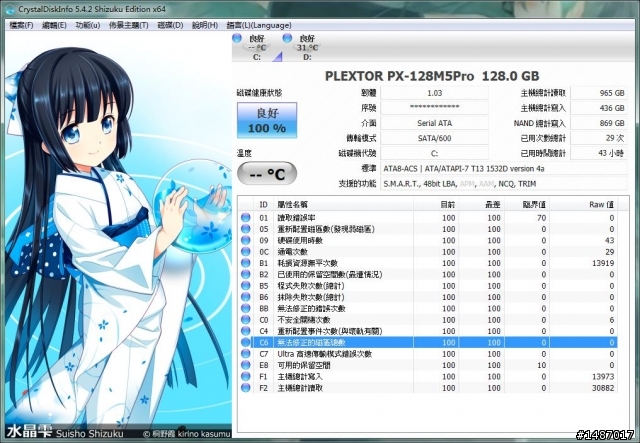Screen dimensions: 640x443
Task: Click status orb for attribute C4
Action: (x=245, y=331)
